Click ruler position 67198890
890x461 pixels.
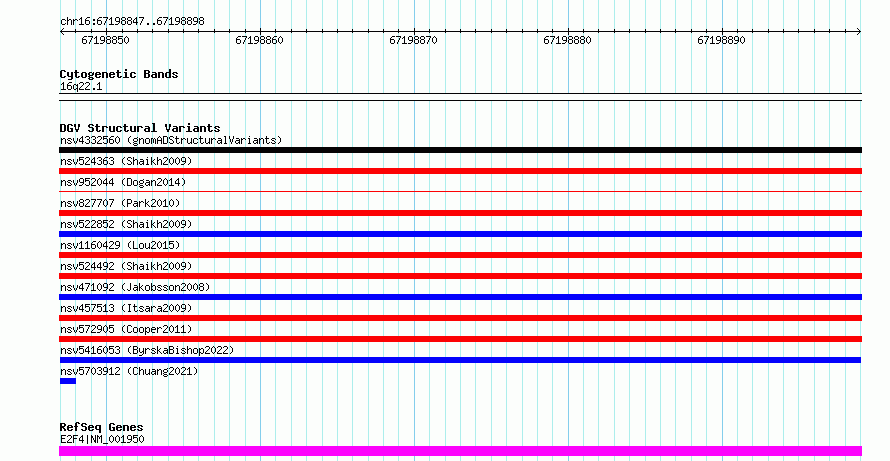pos(721,40)
